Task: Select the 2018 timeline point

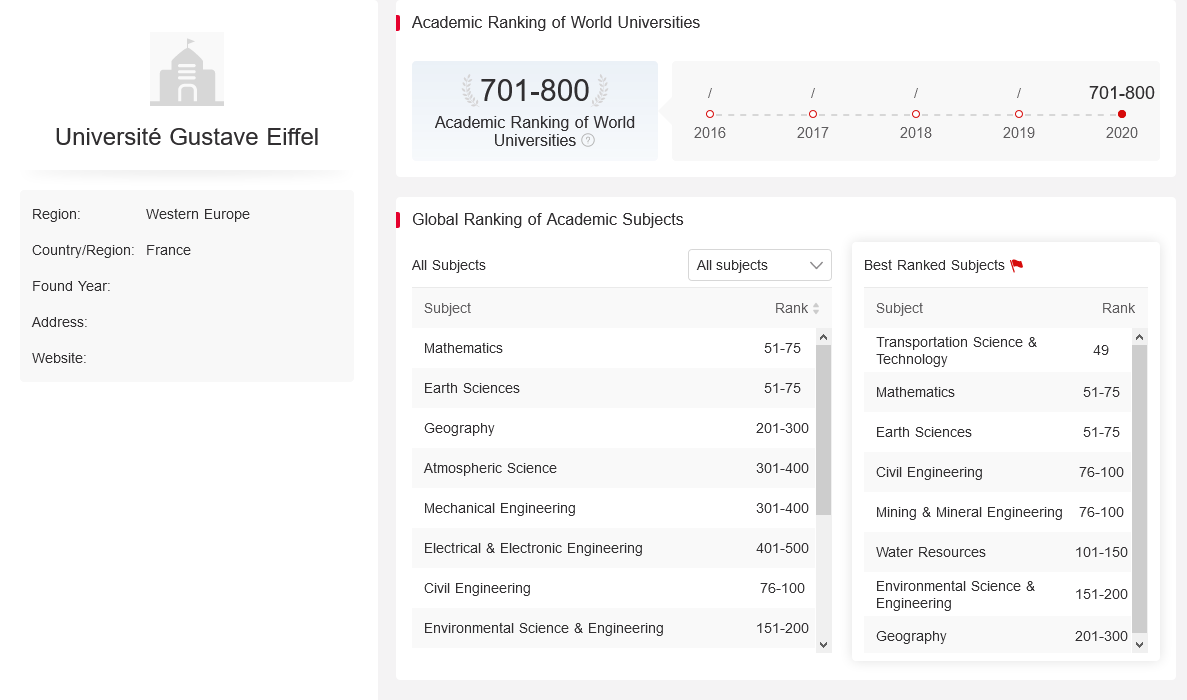Action: pos(915,114)
